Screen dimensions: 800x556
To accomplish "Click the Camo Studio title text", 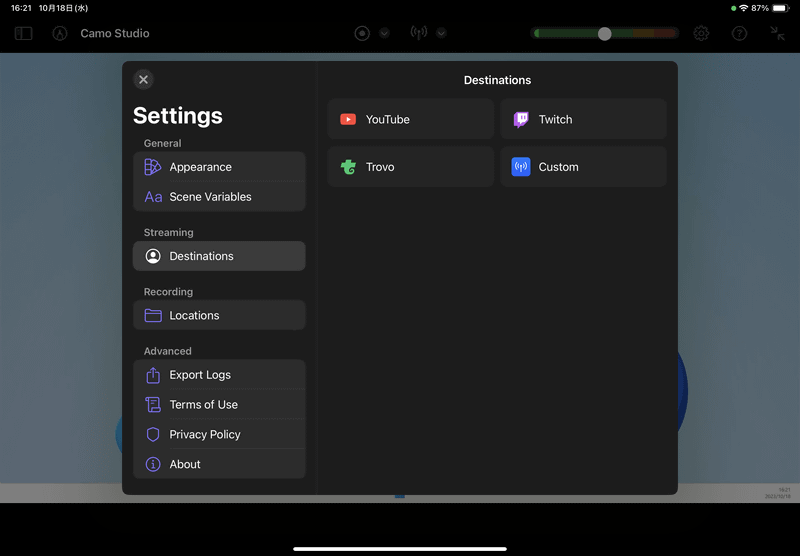I will [115, 33].
